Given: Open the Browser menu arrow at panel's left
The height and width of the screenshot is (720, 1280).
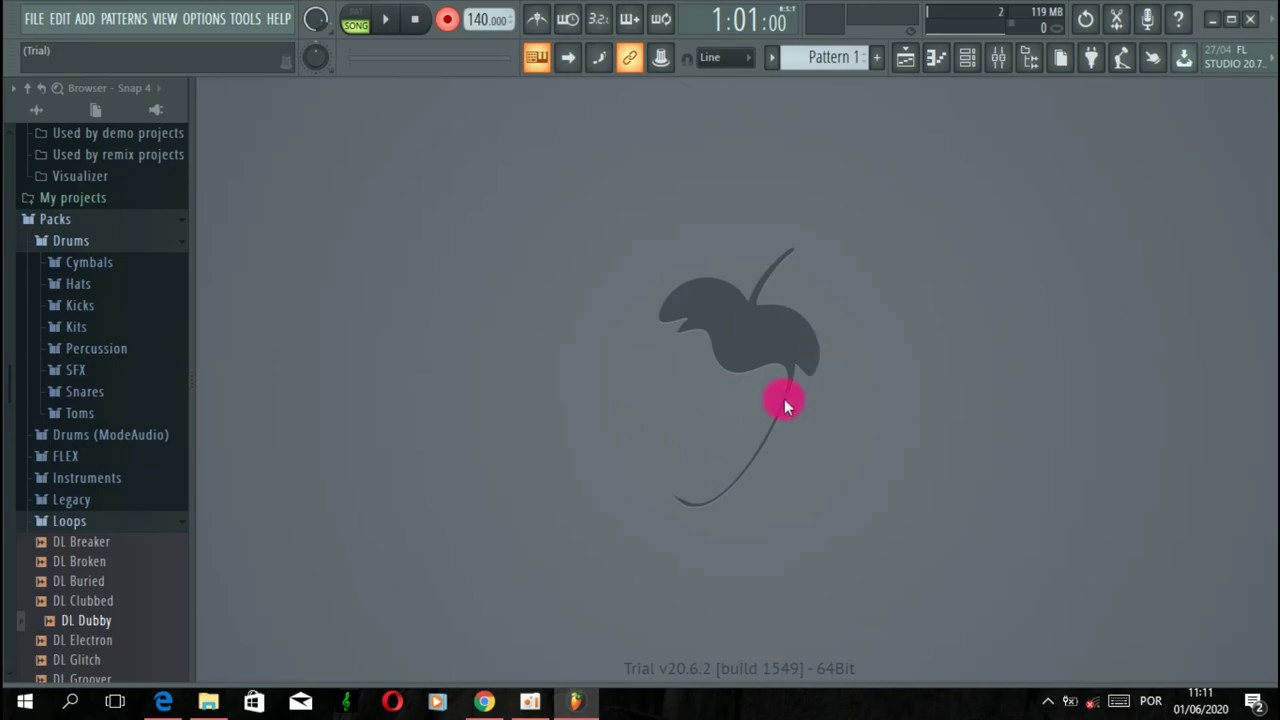Looking at the screenshot, I should point(13,88).
